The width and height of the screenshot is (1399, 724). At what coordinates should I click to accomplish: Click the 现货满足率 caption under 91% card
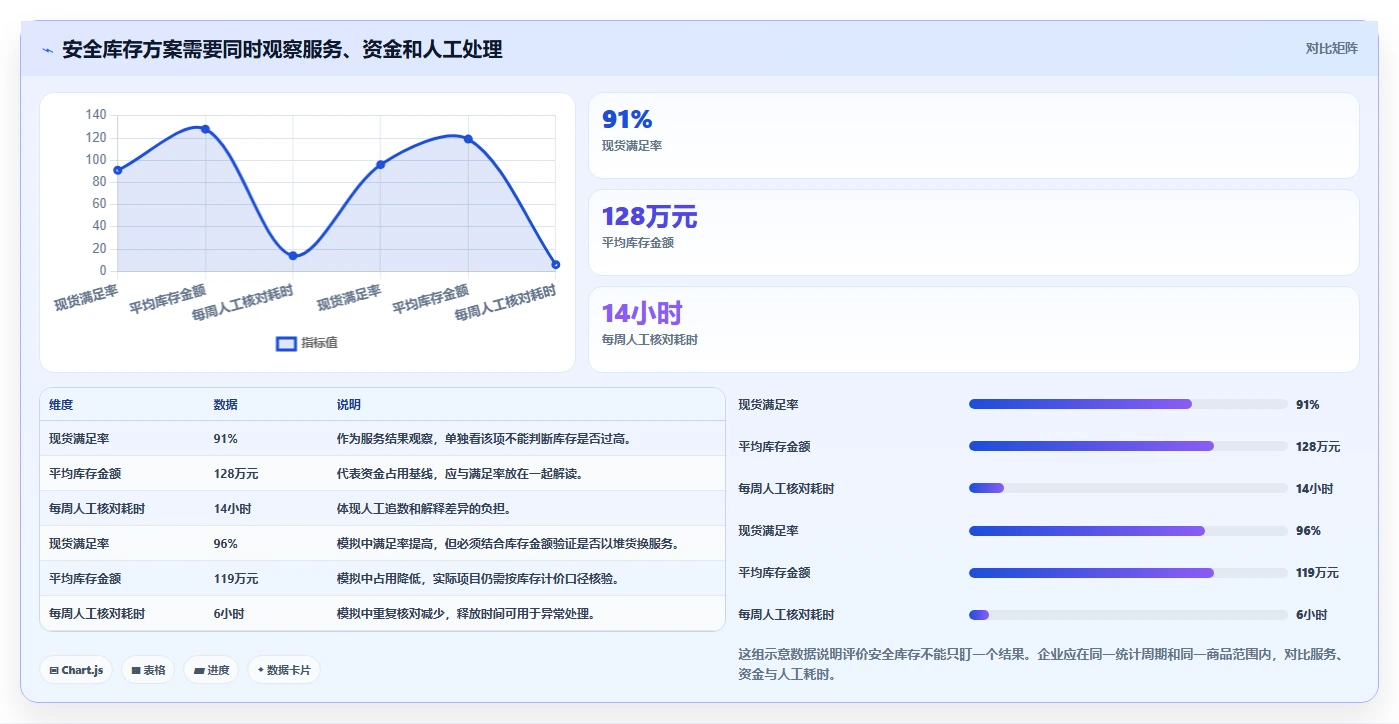click(632, 146)
